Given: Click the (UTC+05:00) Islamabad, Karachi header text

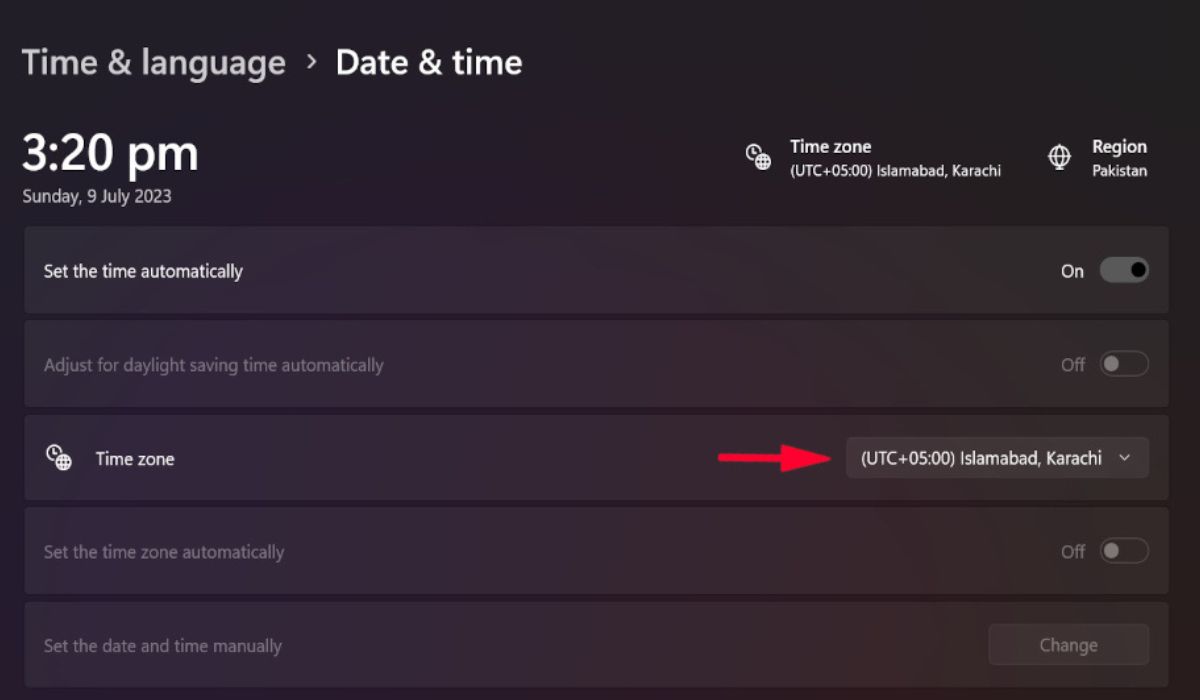Looking at the screenshot, I should click(x=896, y=170).
